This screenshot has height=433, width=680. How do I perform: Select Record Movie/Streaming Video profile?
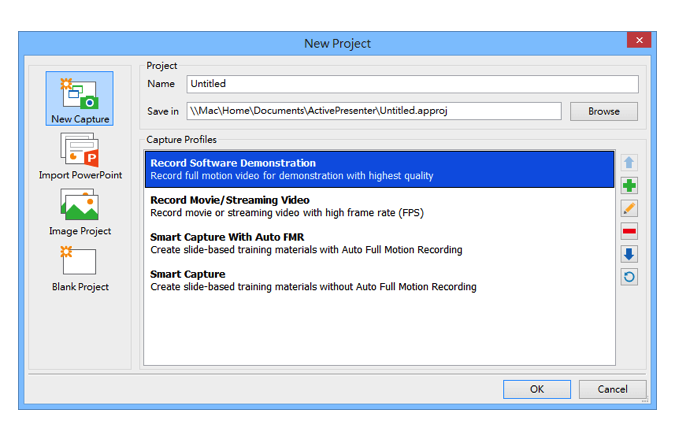[x=379, y=206]
